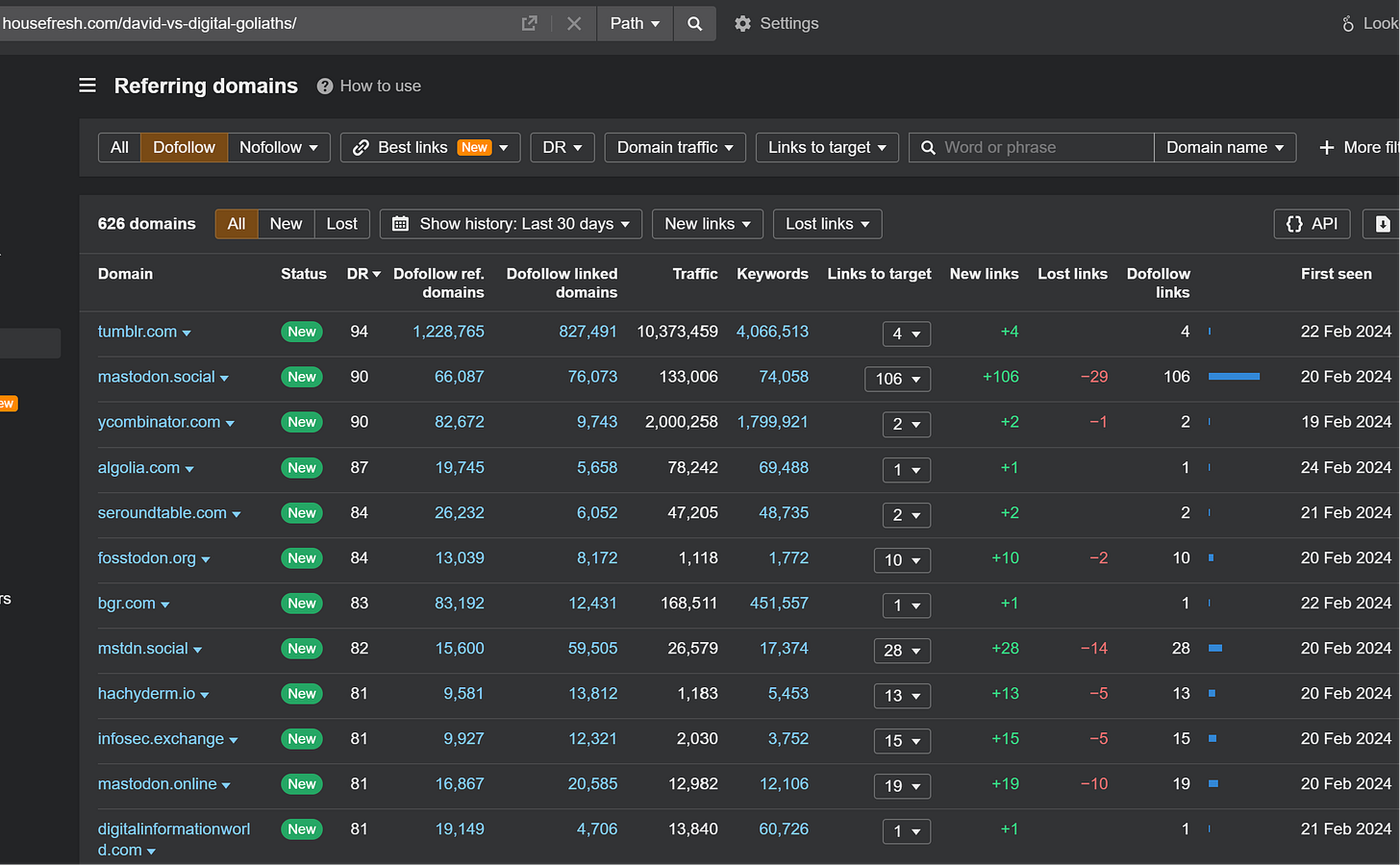The image size is (1400, 865).
Task: Open the Domain name dropdown
Action: pos(1225,147)
